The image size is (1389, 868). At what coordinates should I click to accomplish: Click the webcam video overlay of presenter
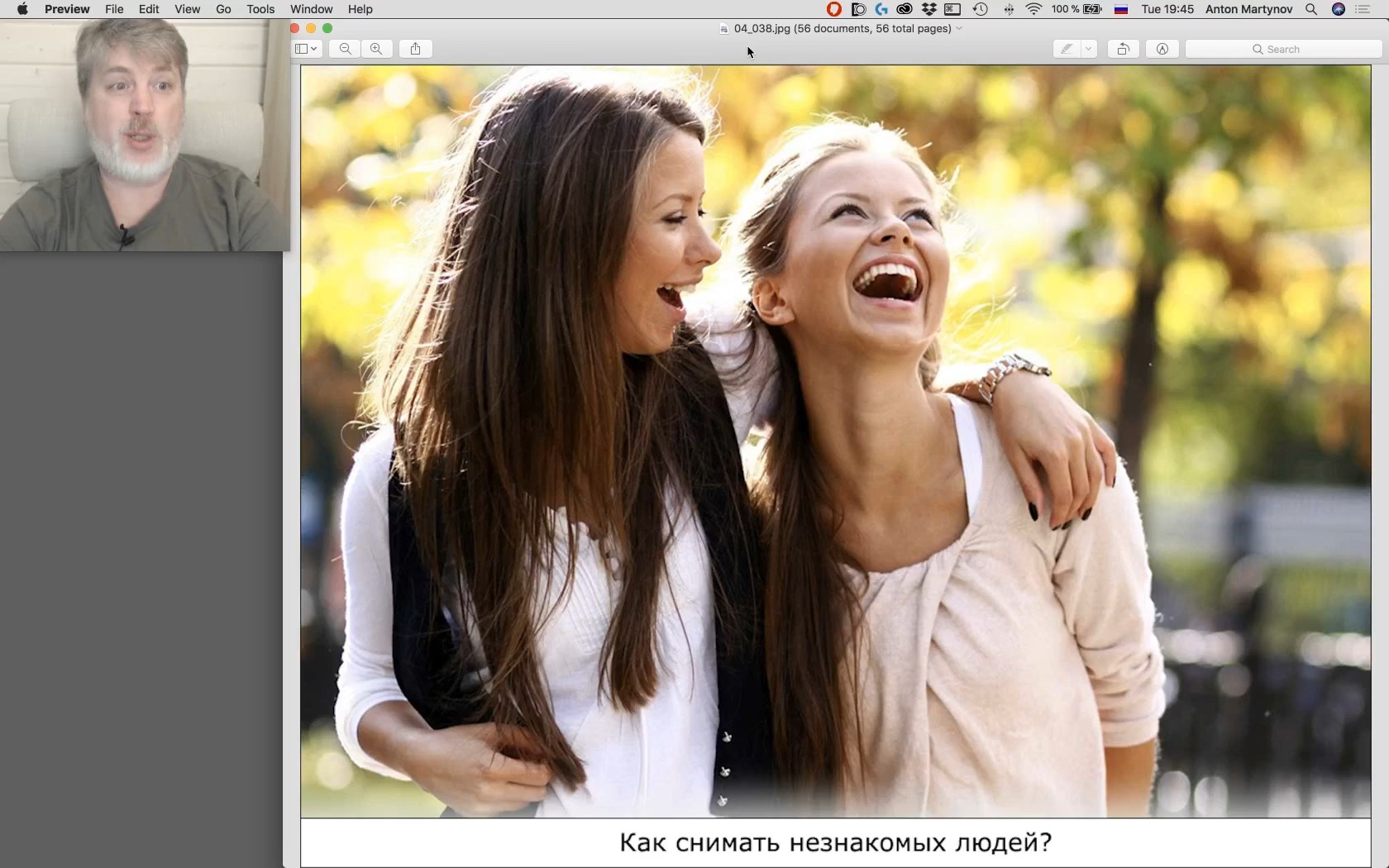(145, 135)
